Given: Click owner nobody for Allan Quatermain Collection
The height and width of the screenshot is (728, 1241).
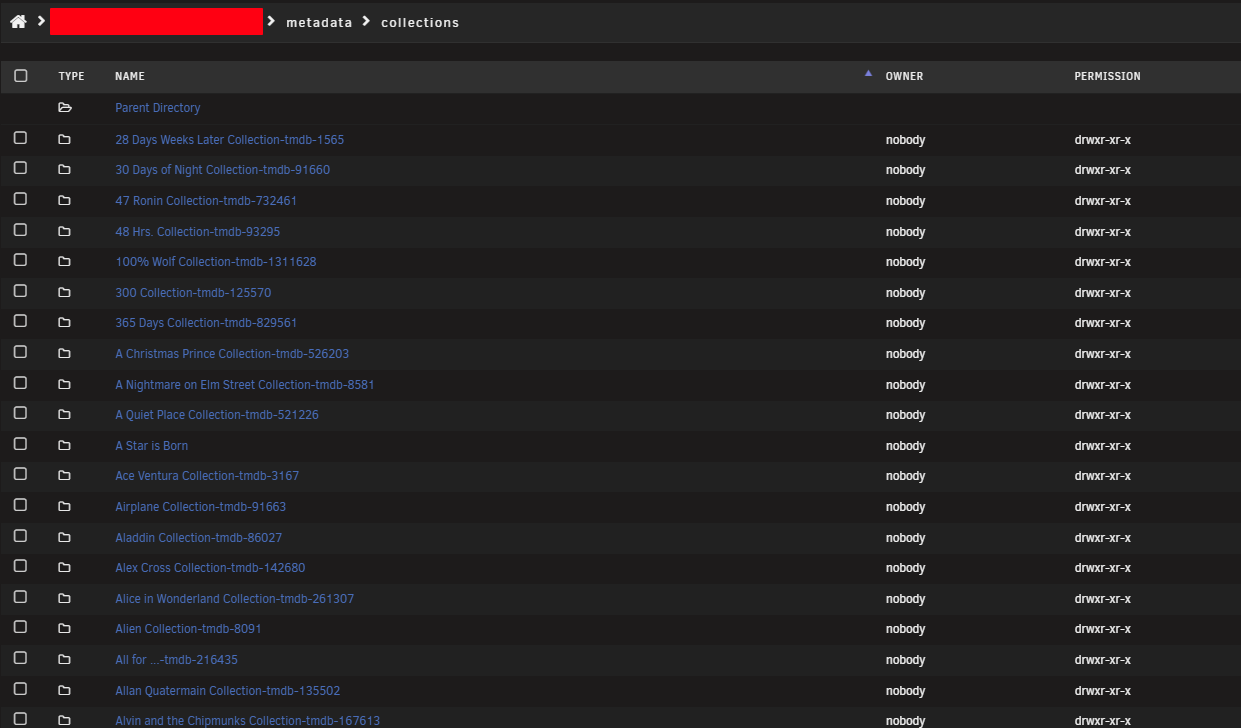Looking at the screenshot, I should (x=905, y=691).
